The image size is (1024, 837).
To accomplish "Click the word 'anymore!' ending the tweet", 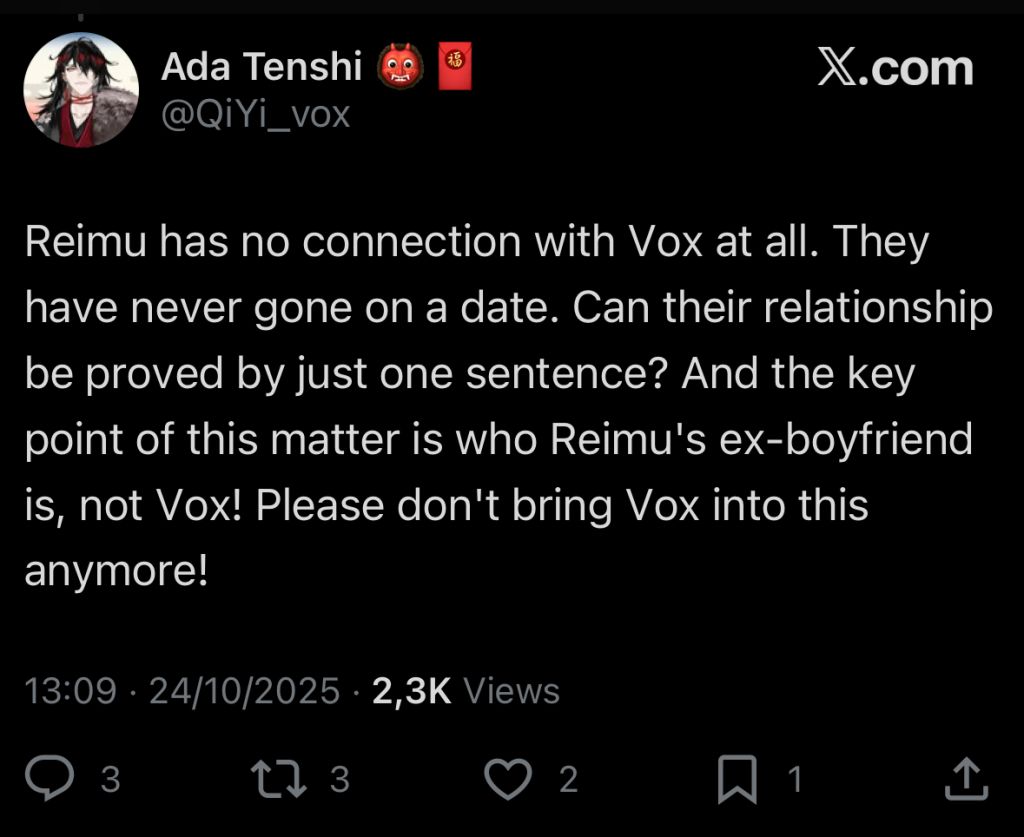I will click(x=116, y=571).
